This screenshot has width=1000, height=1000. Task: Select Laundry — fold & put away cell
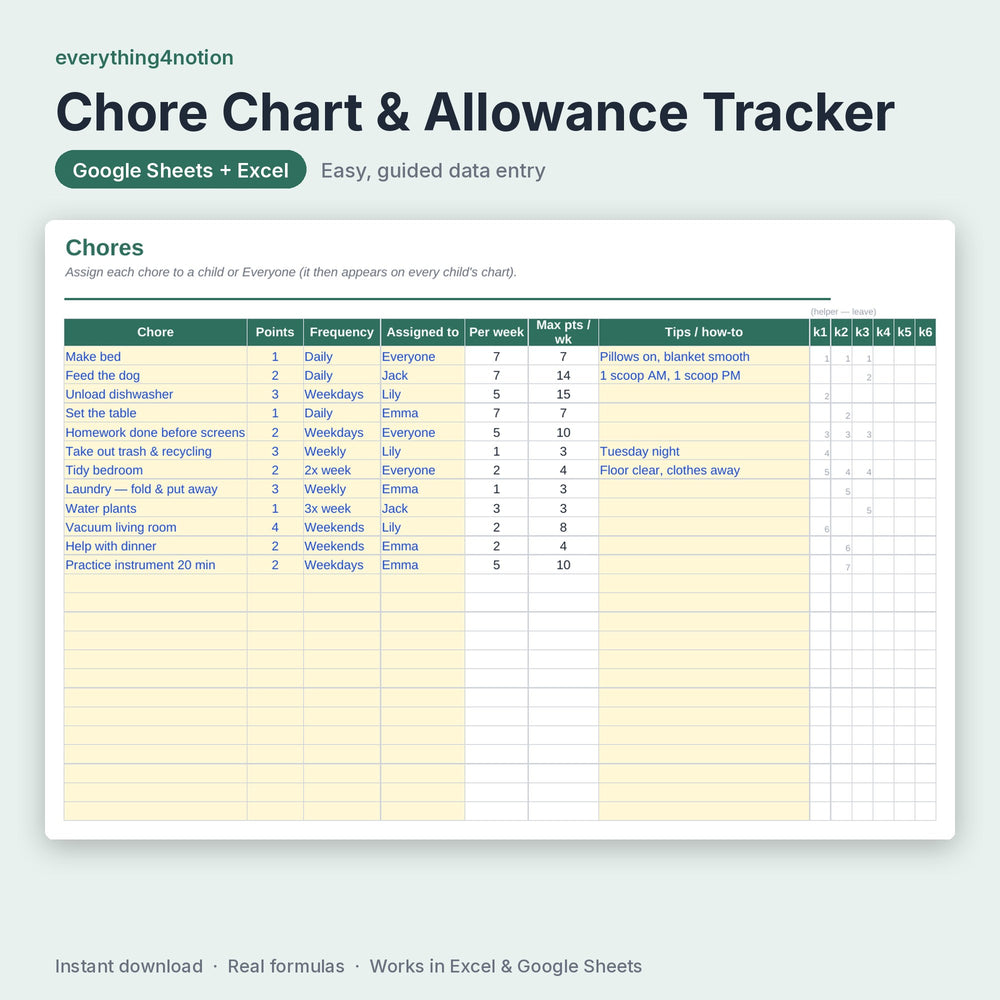[156, 489]
